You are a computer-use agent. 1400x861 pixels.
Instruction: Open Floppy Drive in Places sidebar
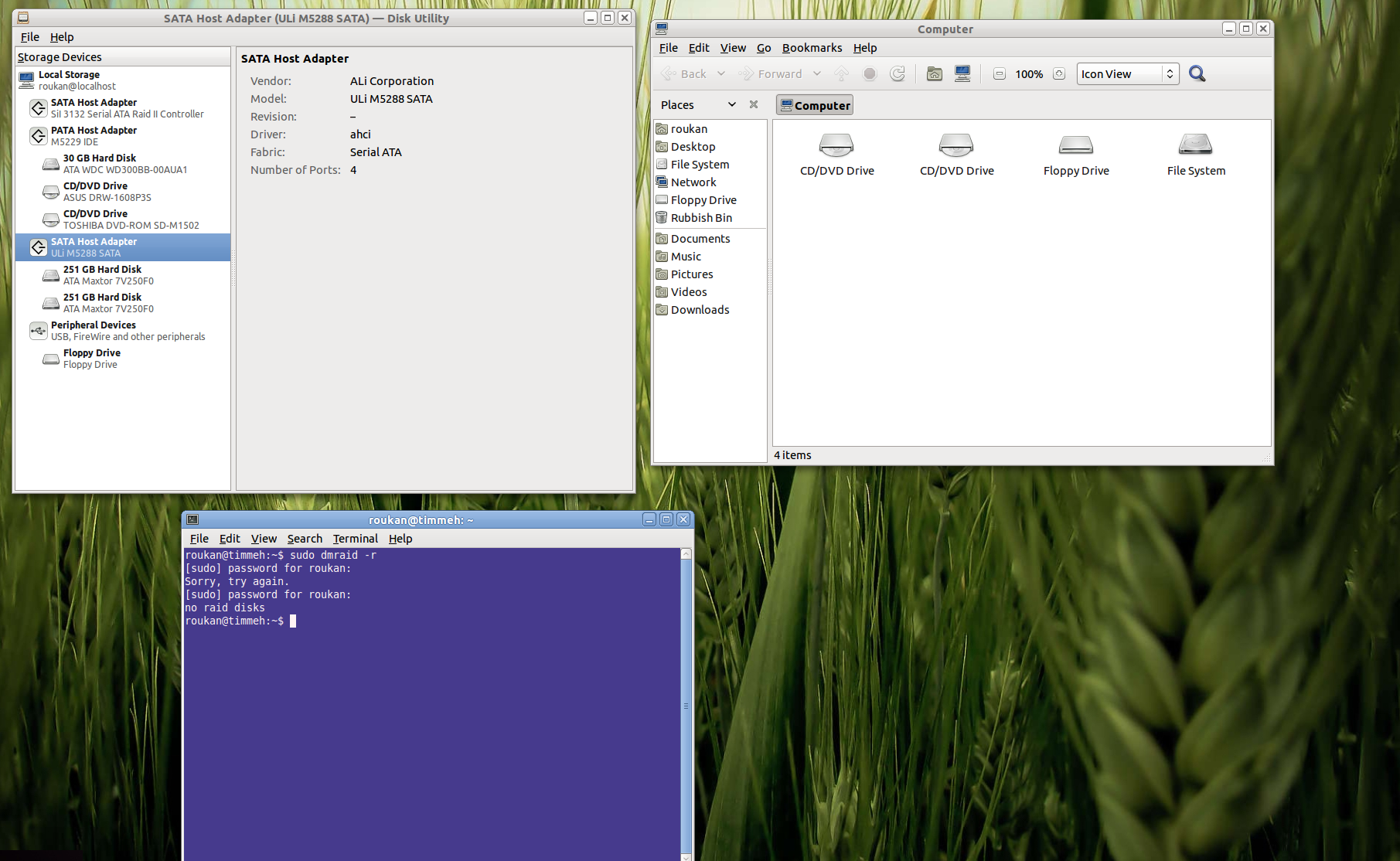(710, 200)
